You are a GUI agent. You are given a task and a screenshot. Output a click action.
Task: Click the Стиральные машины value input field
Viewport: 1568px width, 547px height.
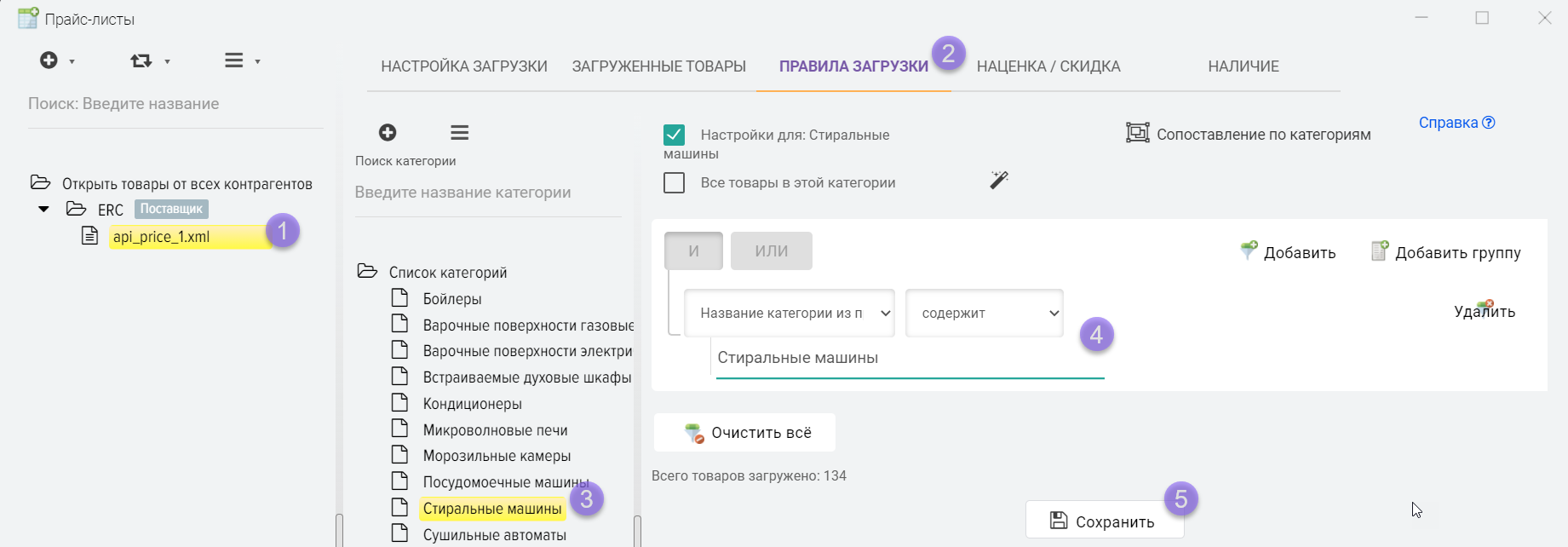coord(909,359)
